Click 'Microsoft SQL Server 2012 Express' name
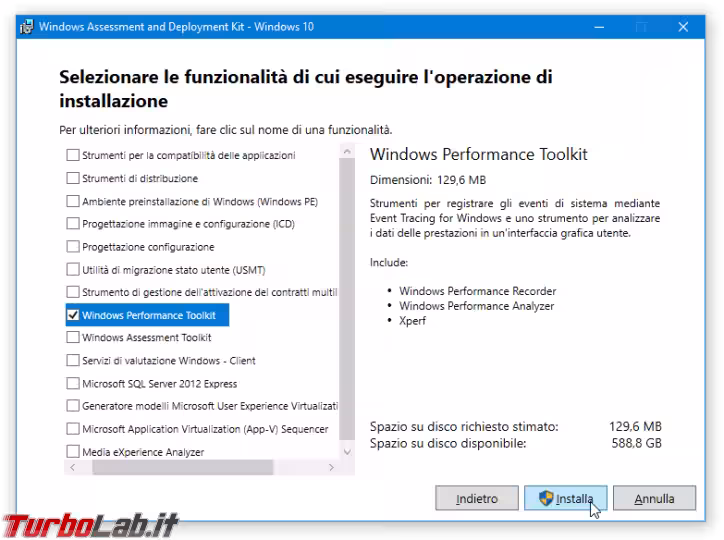The height and width of the screenshot is (540, 724). pyautogui.click(x=160, y=384)
